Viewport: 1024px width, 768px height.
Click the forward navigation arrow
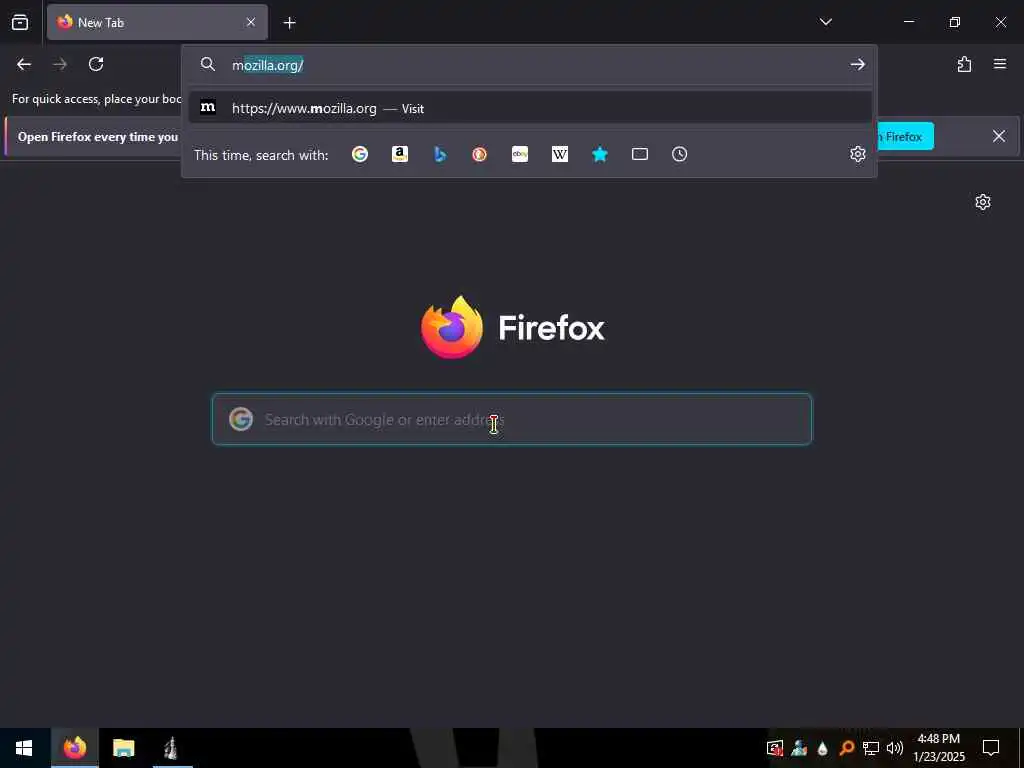click(x=59, y=64)
